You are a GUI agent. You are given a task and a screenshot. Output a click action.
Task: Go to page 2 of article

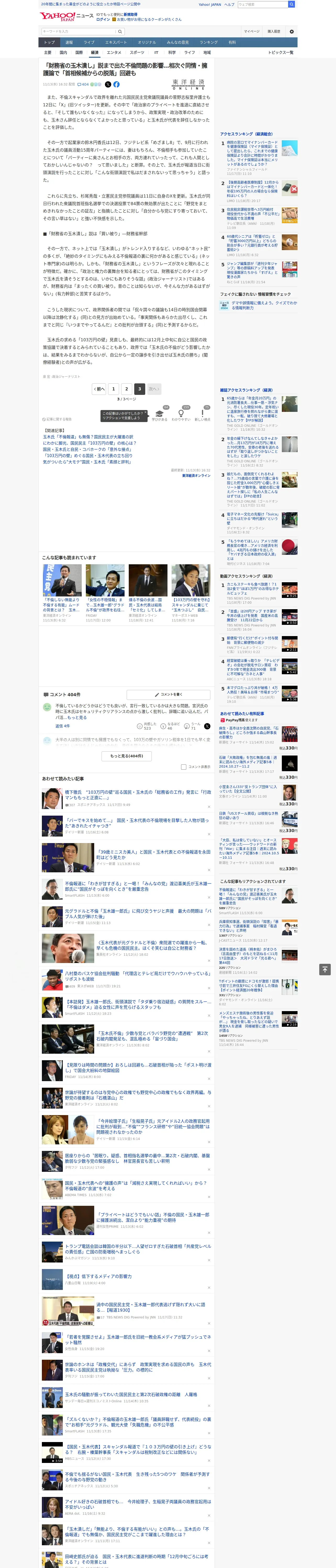coord(127,389)
